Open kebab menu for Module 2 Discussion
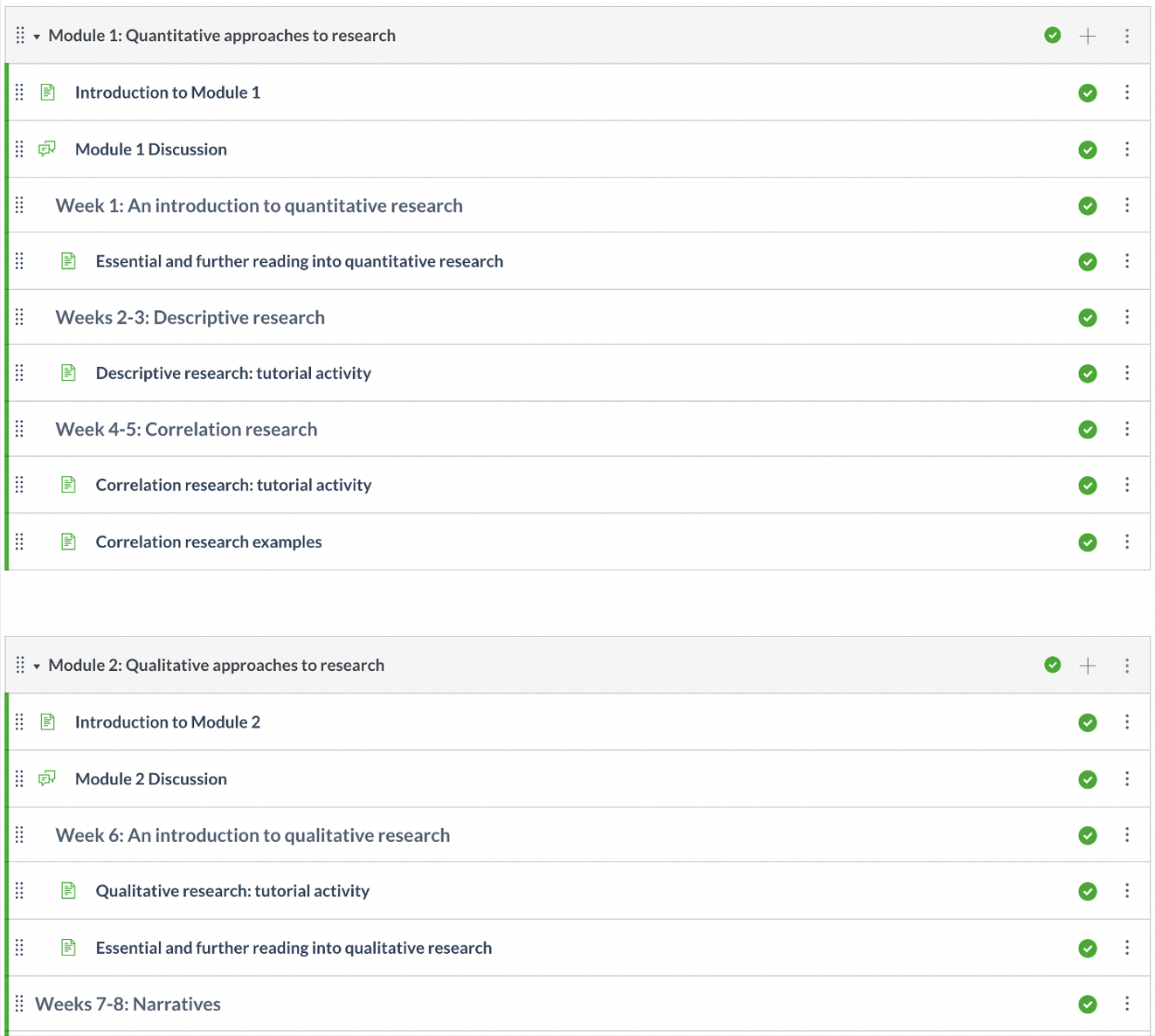1155x1036 pixels. (x=1127, y=778)
